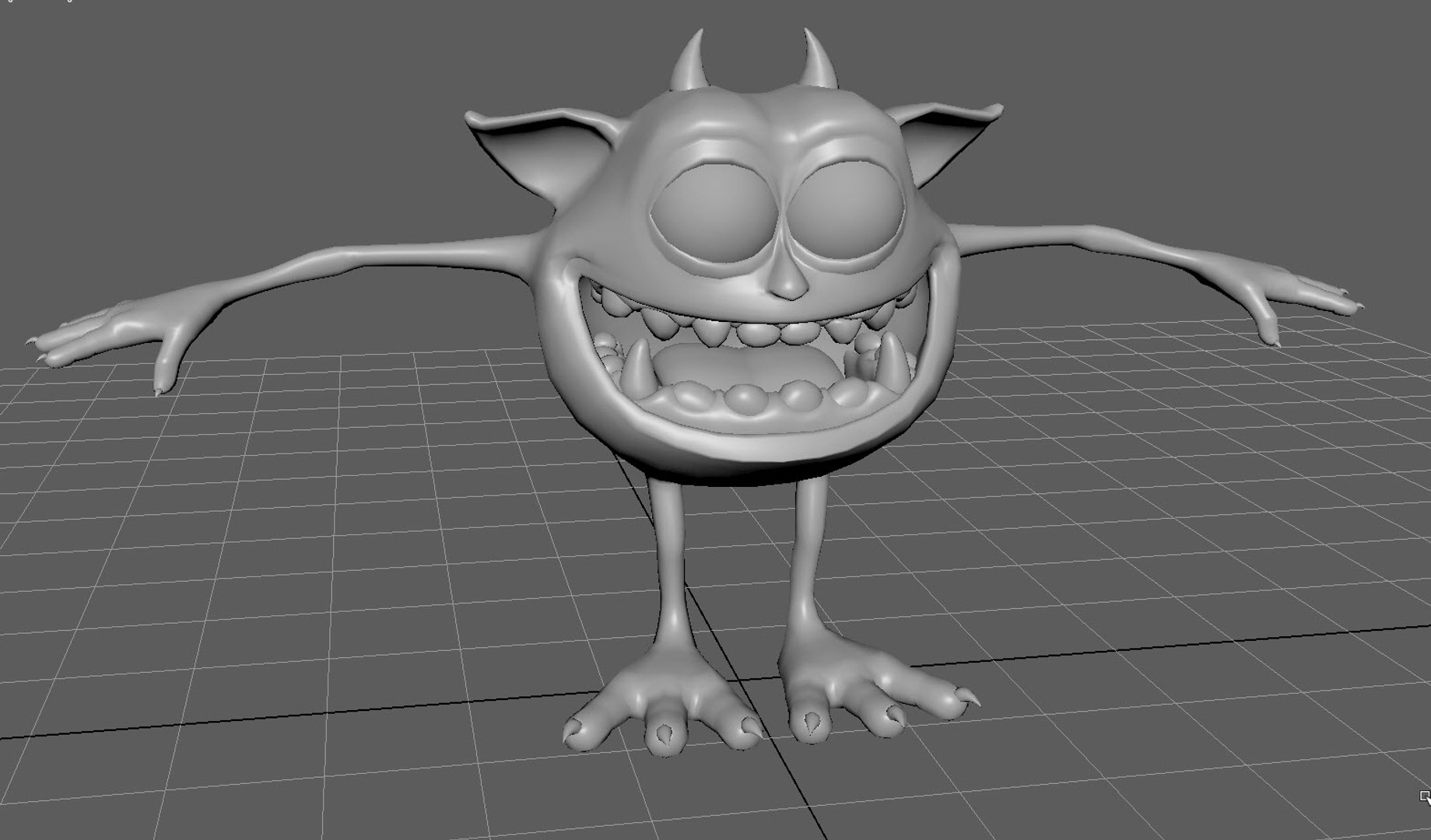
Task: Select the monster's left horn
Action: [x=691, y=61]
